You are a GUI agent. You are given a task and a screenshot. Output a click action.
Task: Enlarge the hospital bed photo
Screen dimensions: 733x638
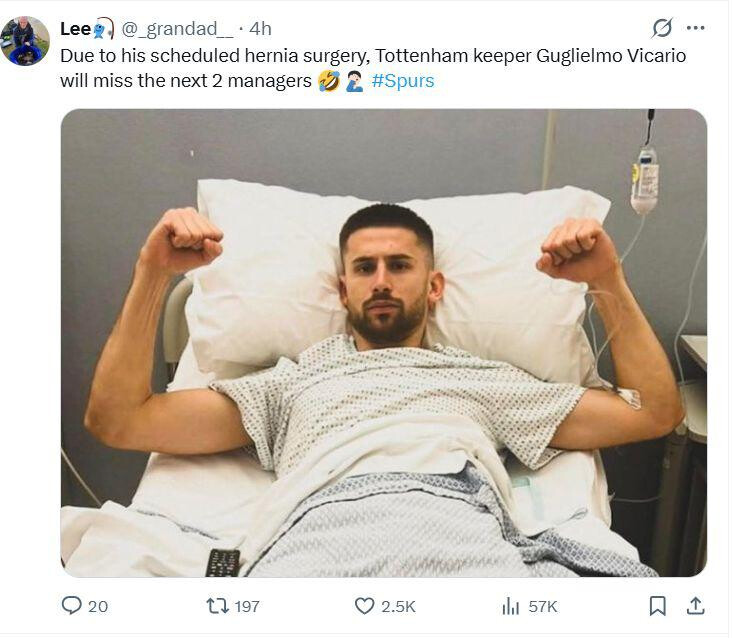pos(383,343)
